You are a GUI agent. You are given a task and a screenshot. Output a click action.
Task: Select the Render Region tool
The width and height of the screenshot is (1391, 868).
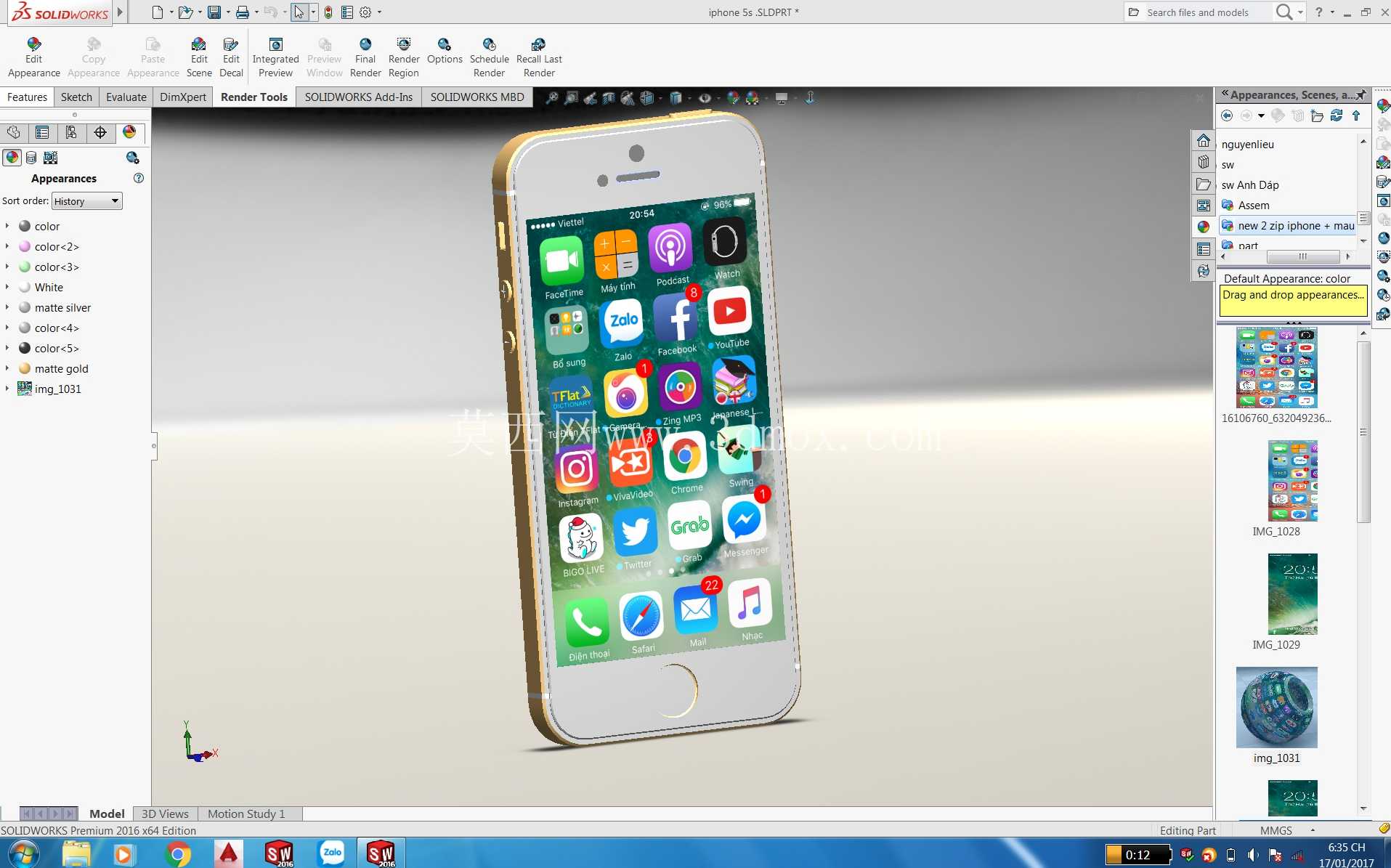tap(404, 57)
